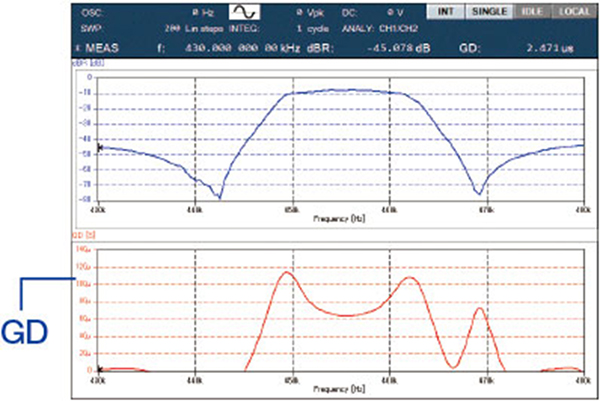Click the OSC label
This screenshot has height=401, width=600.
pyautogui.click(x=91, y=13)
